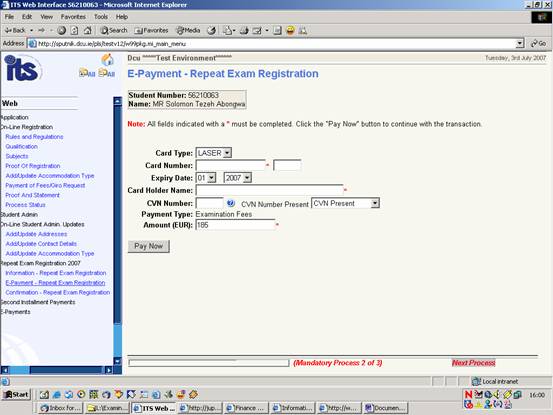Viewport: 553px width, 415px height.
Task: Click the ITS home icon in sidebar
Action: 107,60
